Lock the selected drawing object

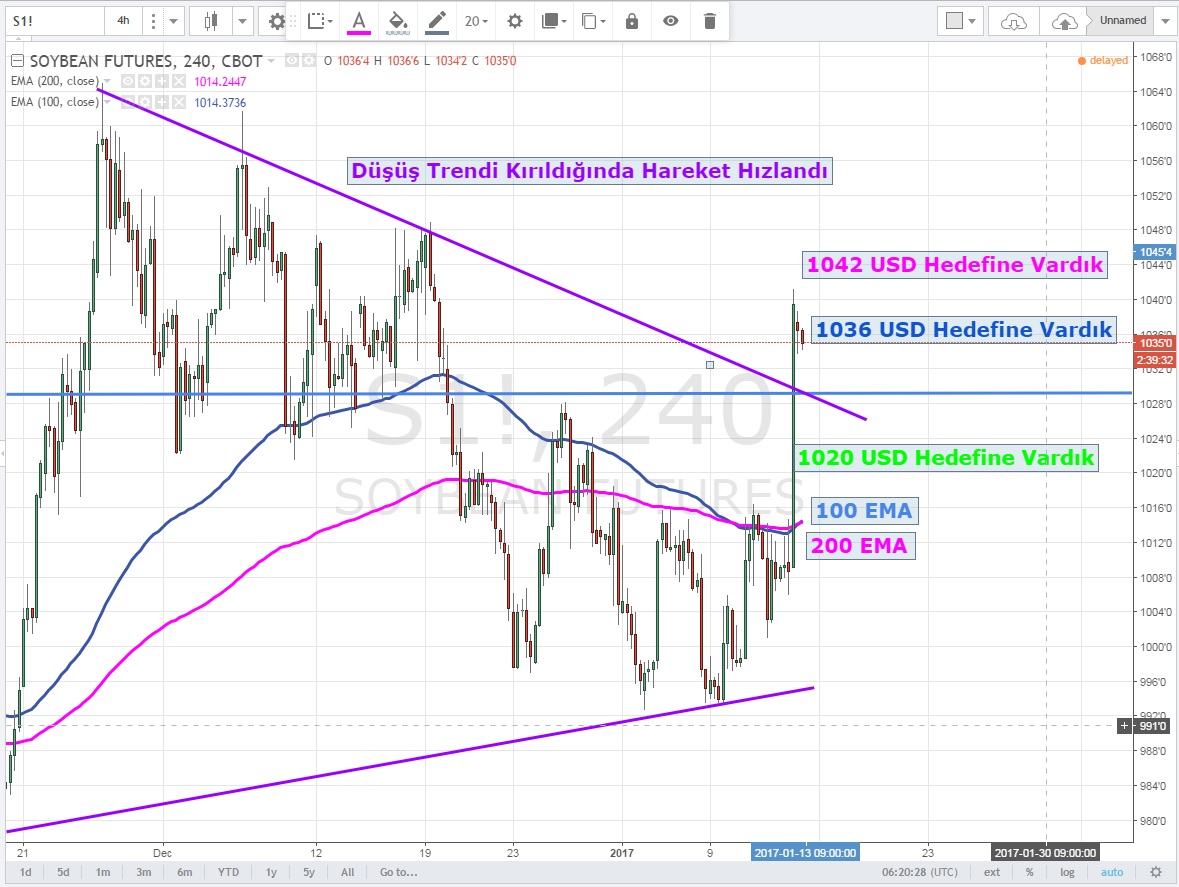point(631,20)
